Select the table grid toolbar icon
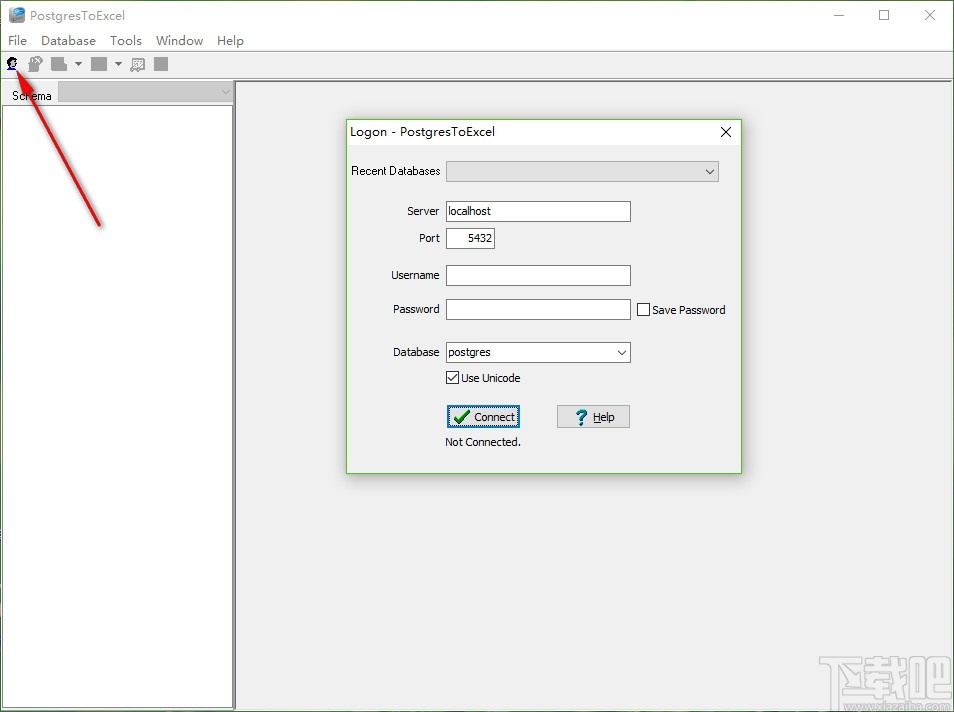 137,64
